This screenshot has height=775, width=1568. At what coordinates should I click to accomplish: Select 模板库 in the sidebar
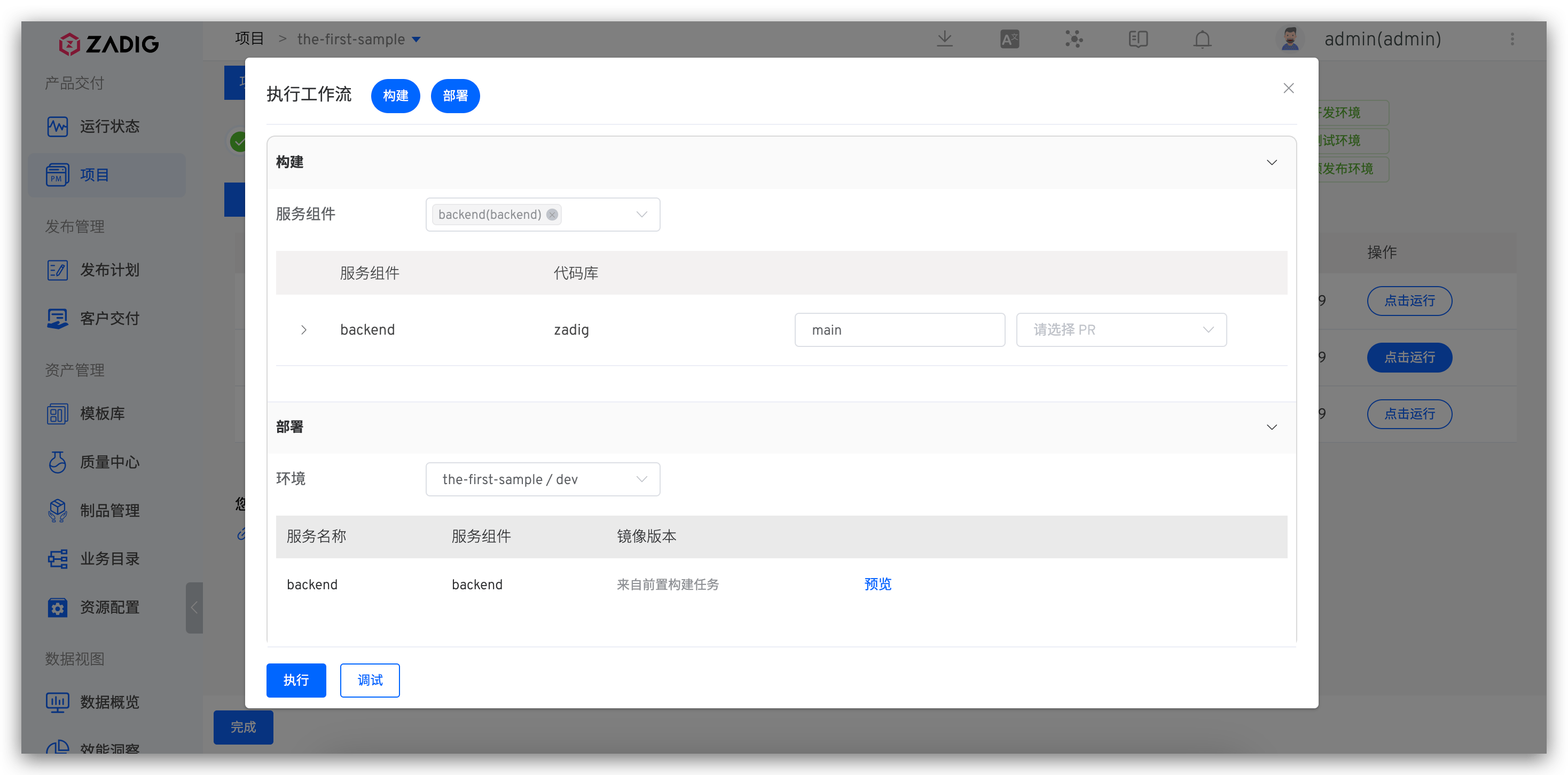point(101,413)
